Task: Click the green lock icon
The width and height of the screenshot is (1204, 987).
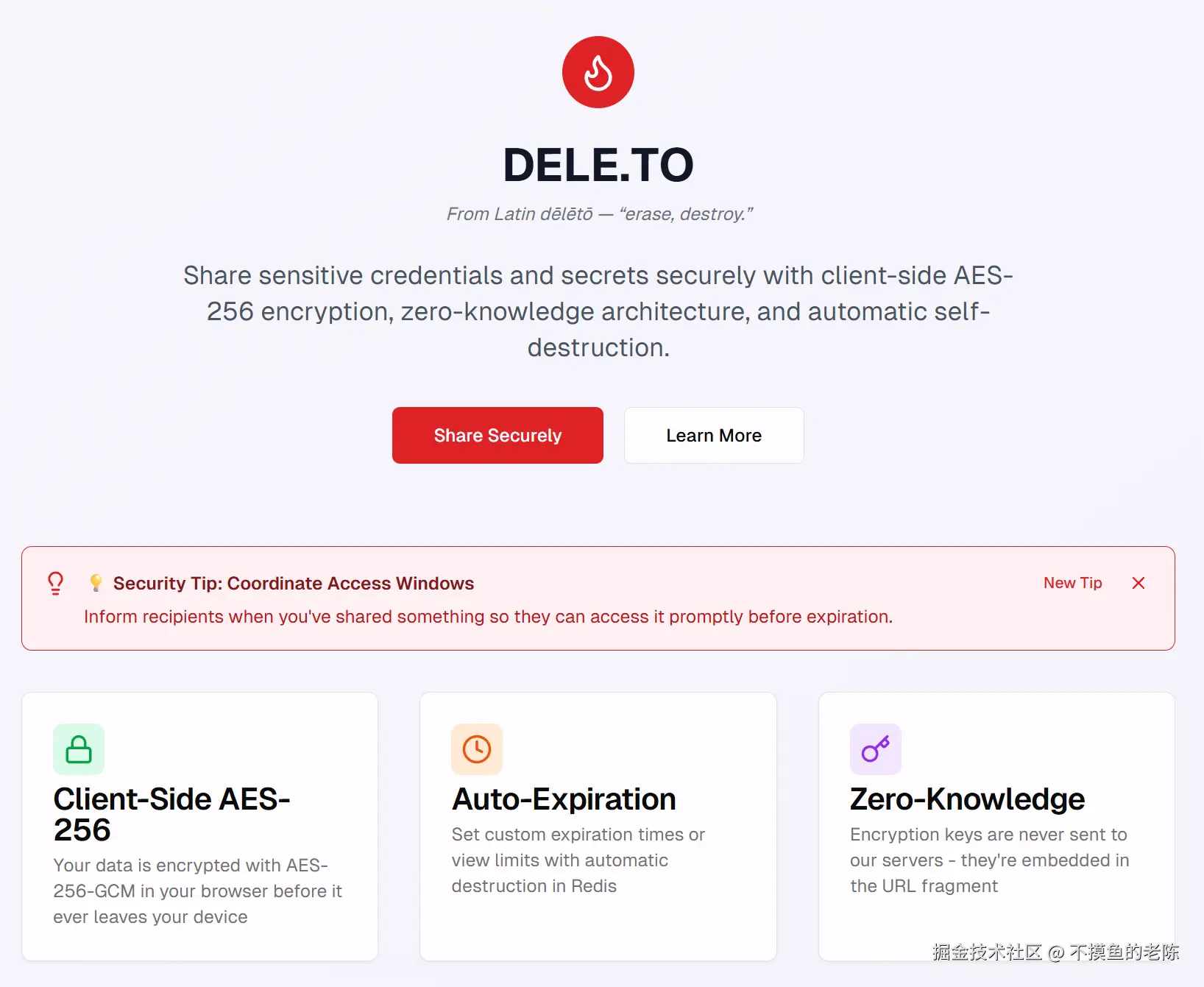Action: pos(79,749)
